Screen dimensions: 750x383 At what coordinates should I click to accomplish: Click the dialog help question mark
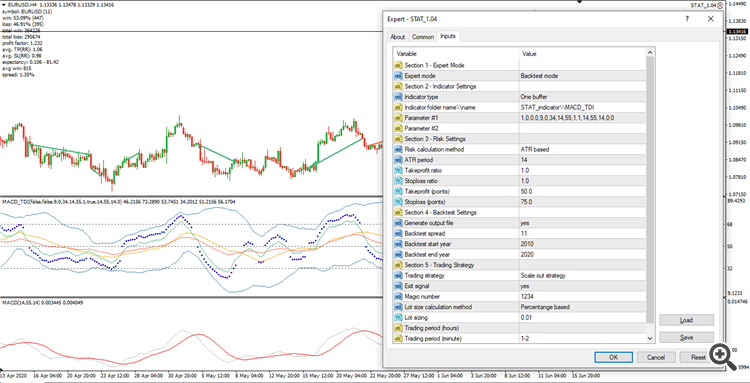click(x=687, y=19)
